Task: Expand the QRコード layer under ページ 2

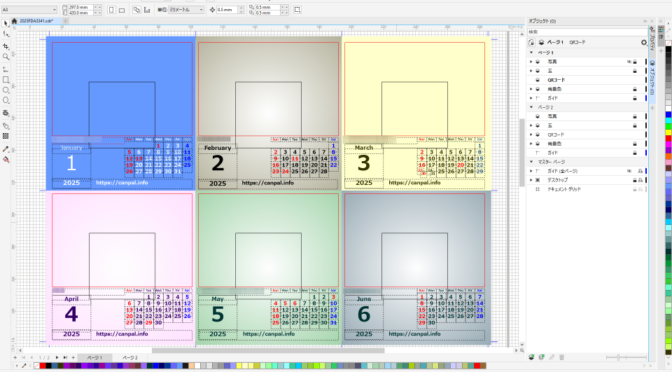Action: tap(531, 135)
